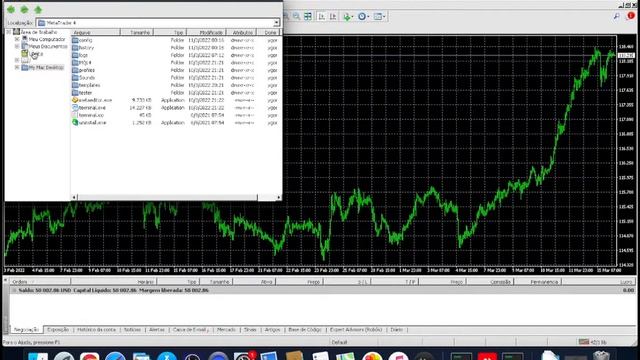The height and width of the screenshot is (360, 640).
Task: Click the connection status bars icon
Action: [584, 342]
